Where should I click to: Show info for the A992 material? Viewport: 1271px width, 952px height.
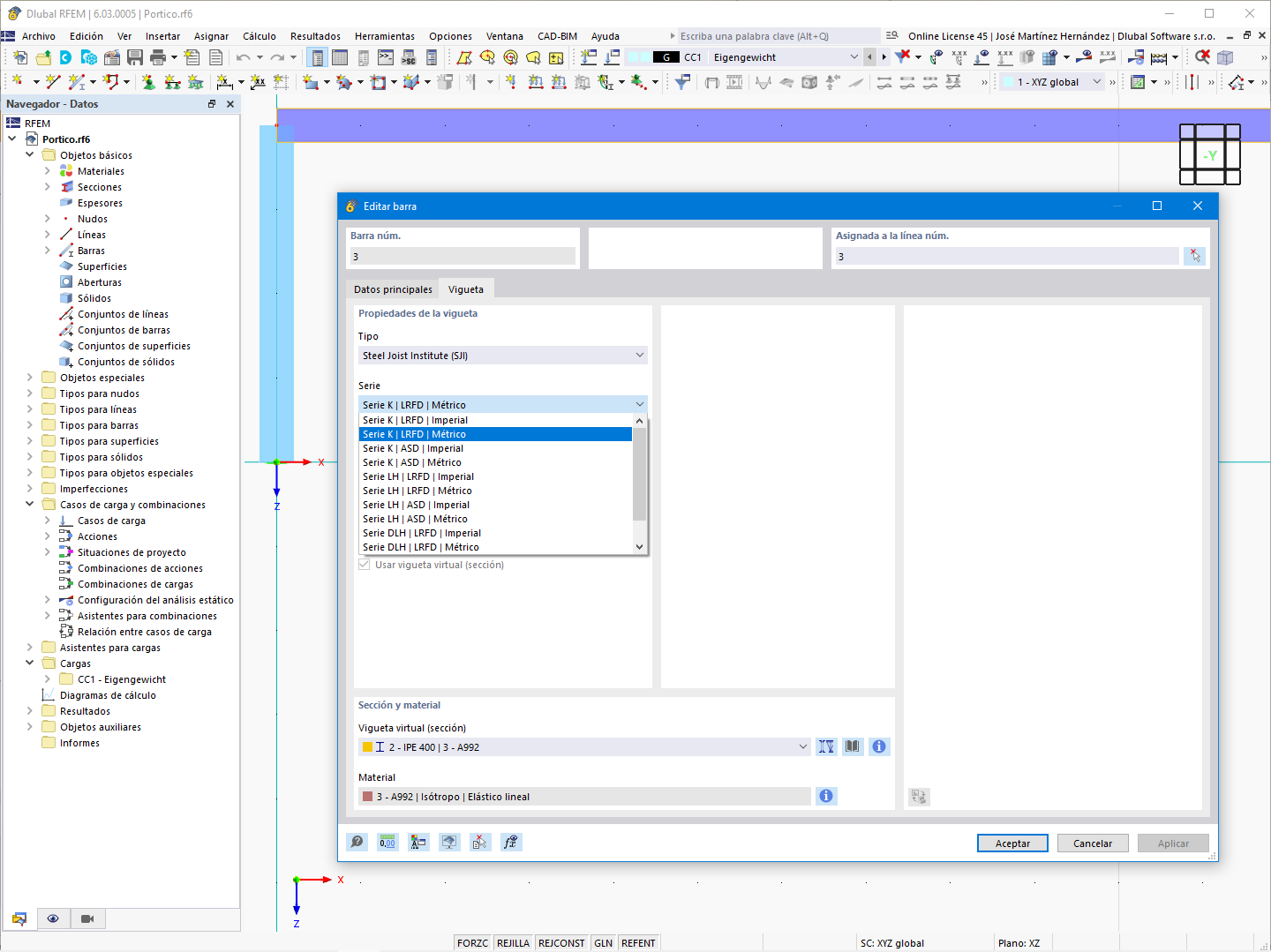point(826,796)
